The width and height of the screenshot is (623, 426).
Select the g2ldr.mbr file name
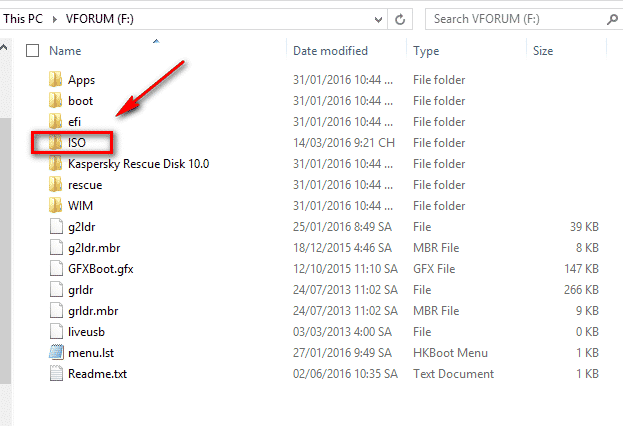pos(94,248)
